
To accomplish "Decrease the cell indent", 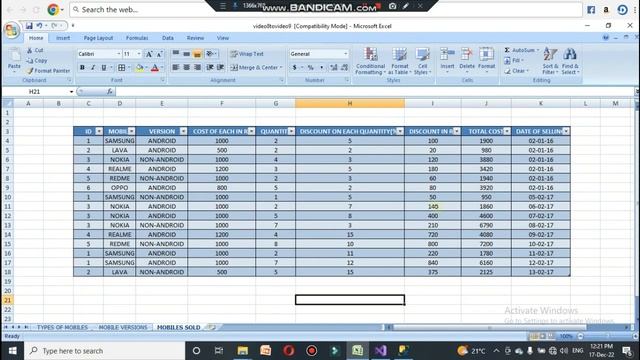I will (210, 67).
